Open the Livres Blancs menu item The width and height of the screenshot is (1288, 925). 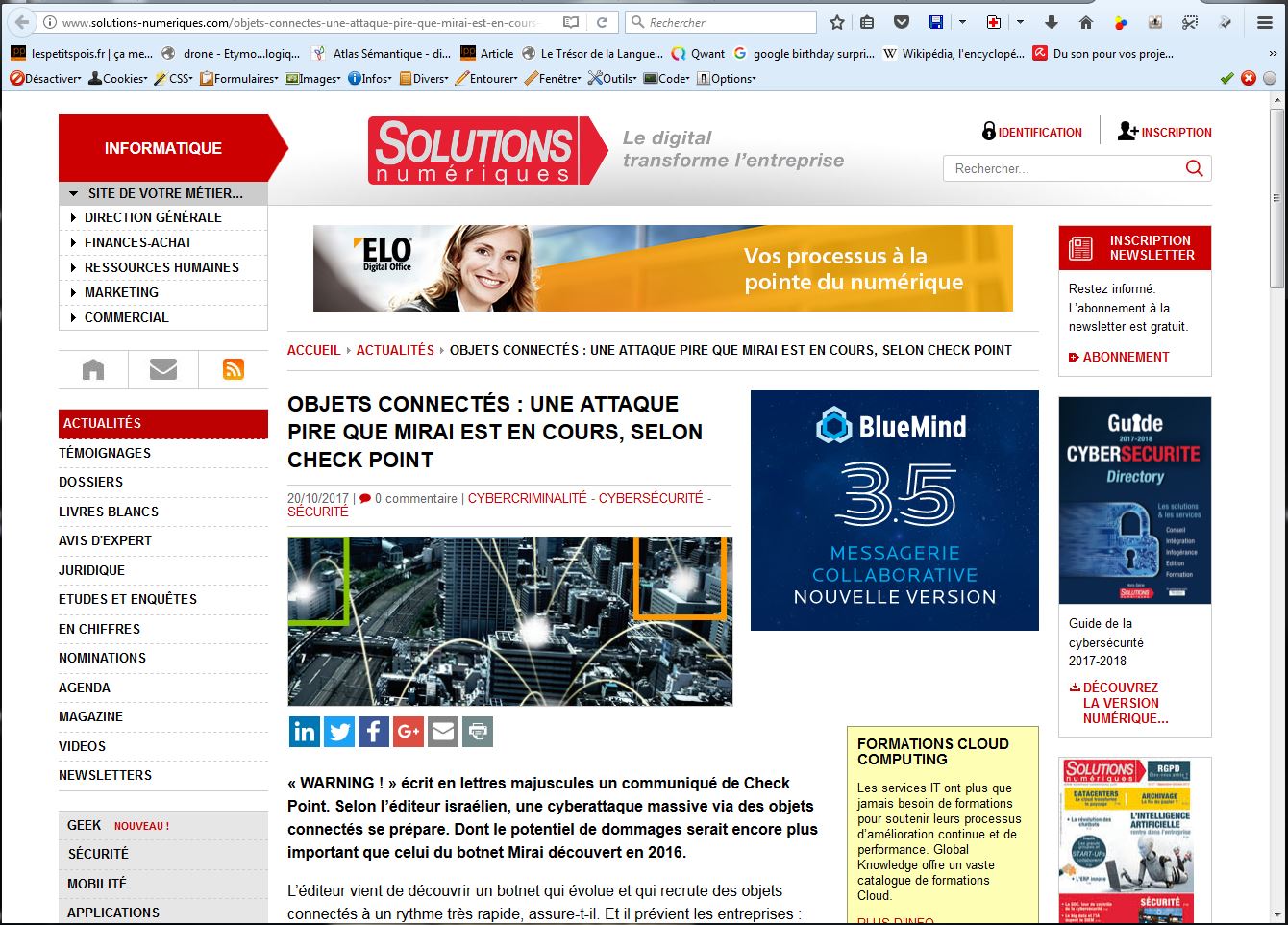tap(109, 512)
